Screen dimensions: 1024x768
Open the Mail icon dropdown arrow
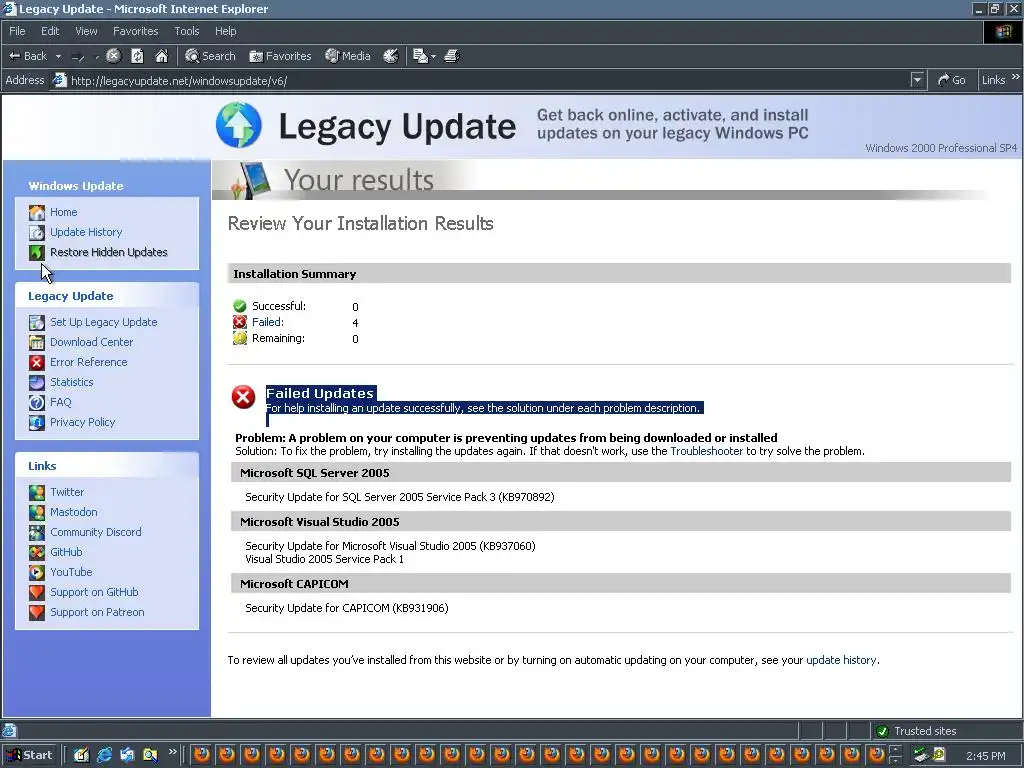433,57
